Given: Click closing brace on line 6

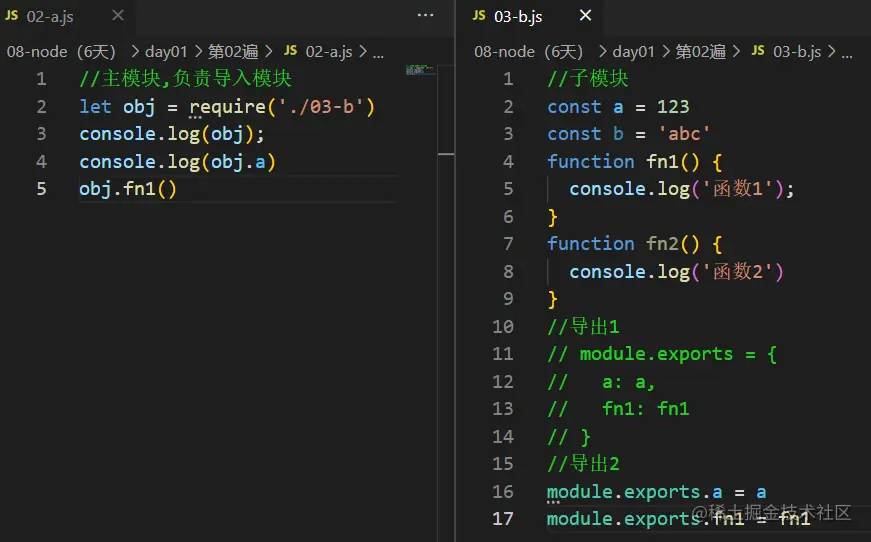Looking at the screenshot, I should pos(552,217).
